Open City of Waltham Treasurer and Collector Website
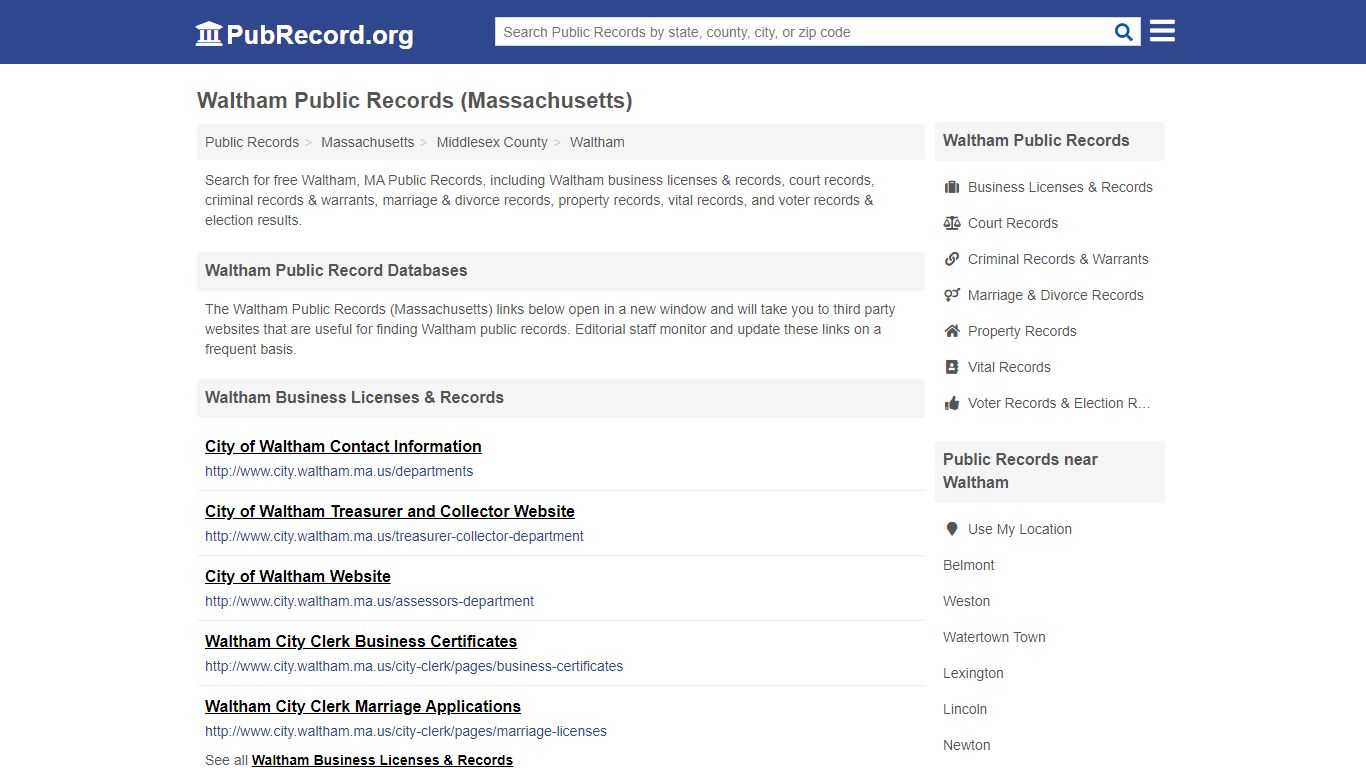The height and width of the screenshot is (768, 1366). tap(390, 511)
